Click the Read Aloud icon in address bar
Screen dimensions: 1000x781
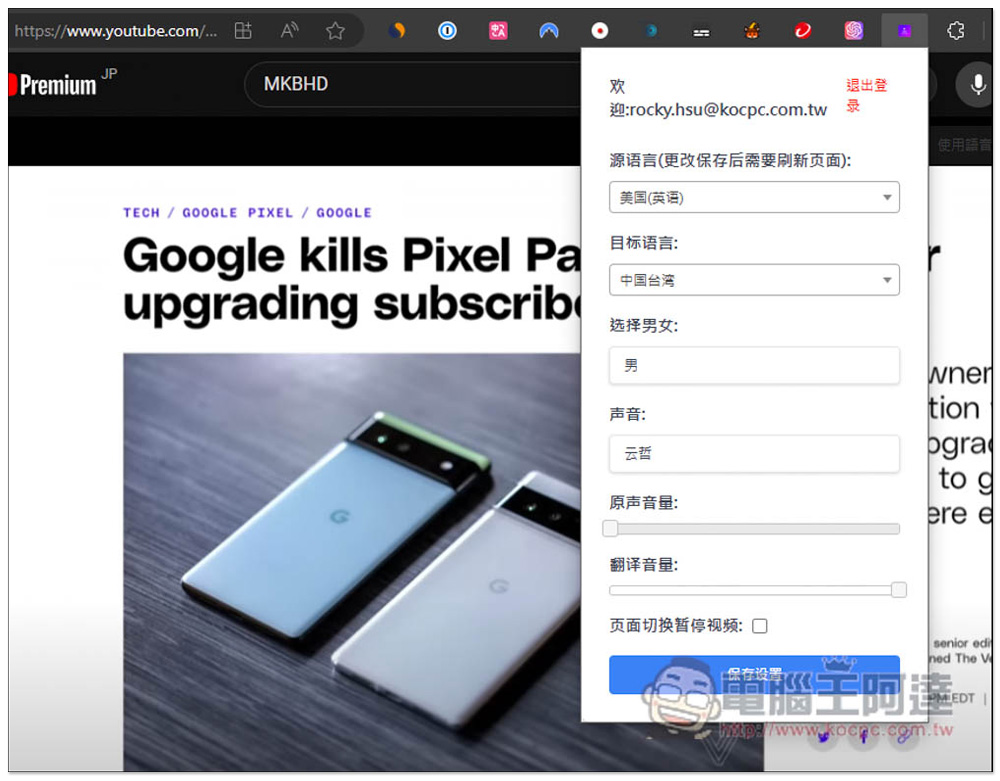(x=289, y=30)
